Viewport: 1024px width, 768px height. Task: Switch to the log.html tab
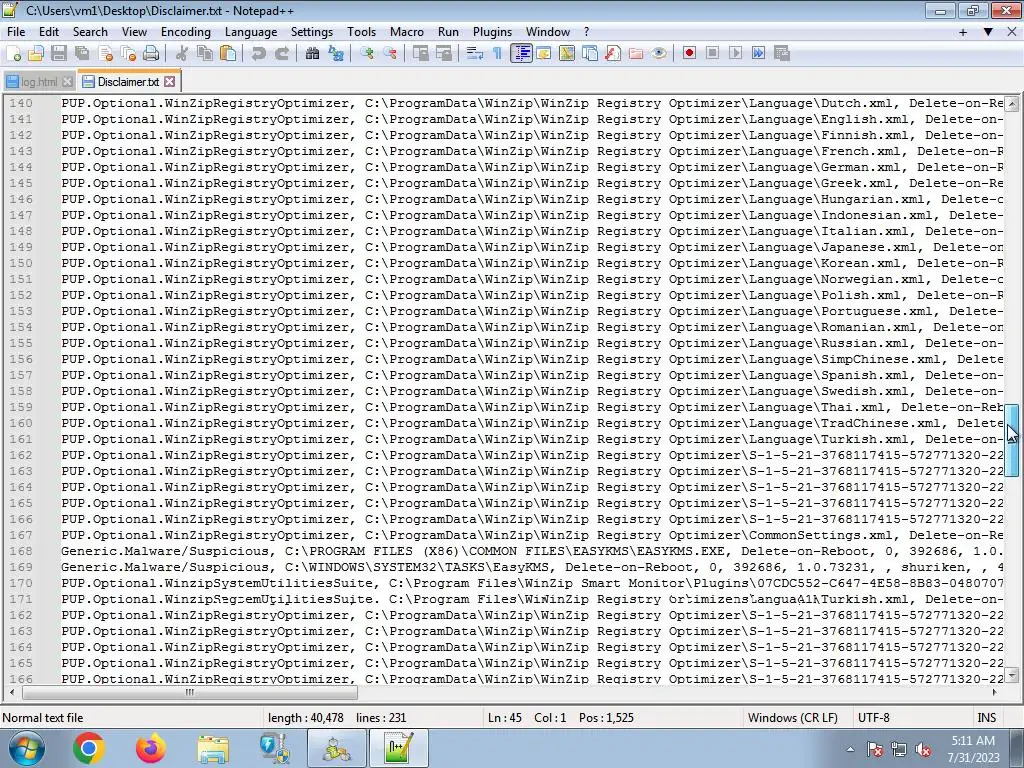[x=39, y=82]
